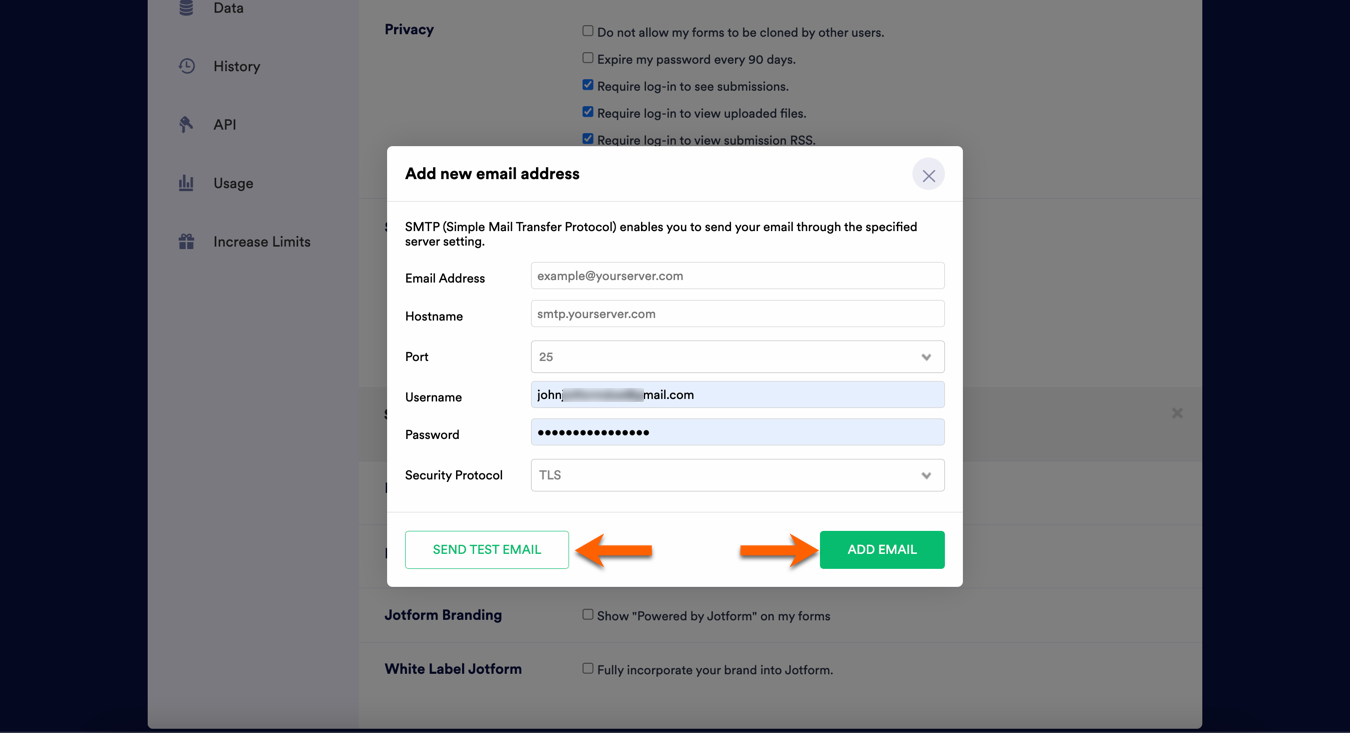Click the API rocket icon
Screen dimensions: 1350x733
[186, 124]
